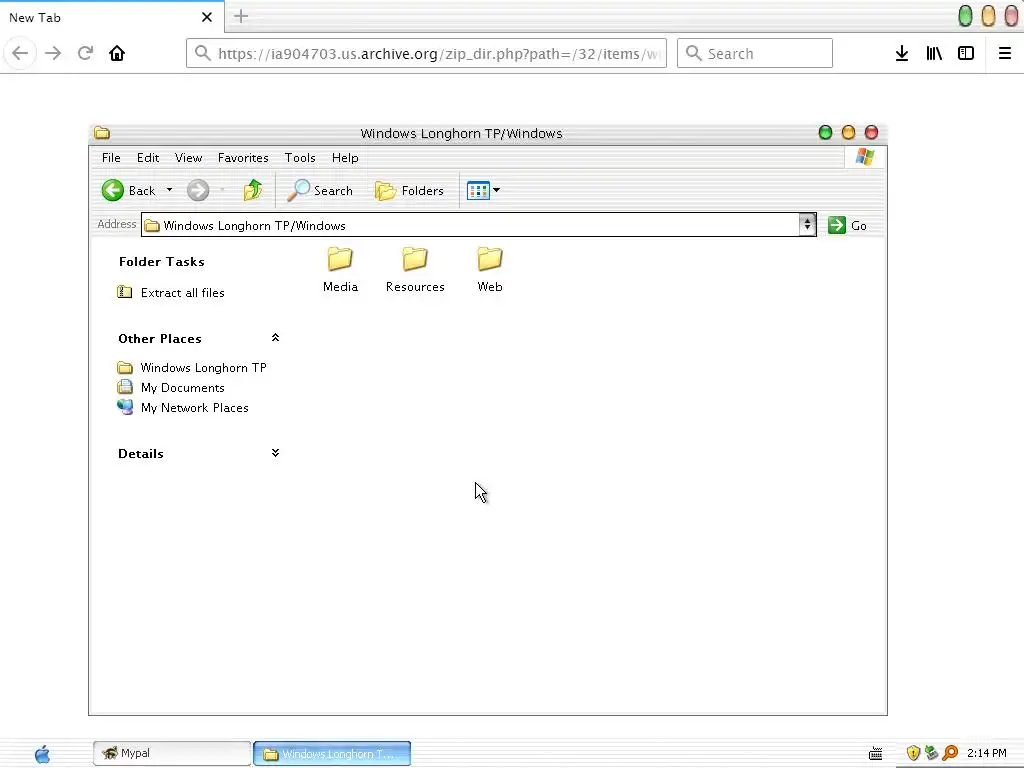Open the browser hamburger menu
This screenshot has height=768, width=1024.
click(1004, 54)
